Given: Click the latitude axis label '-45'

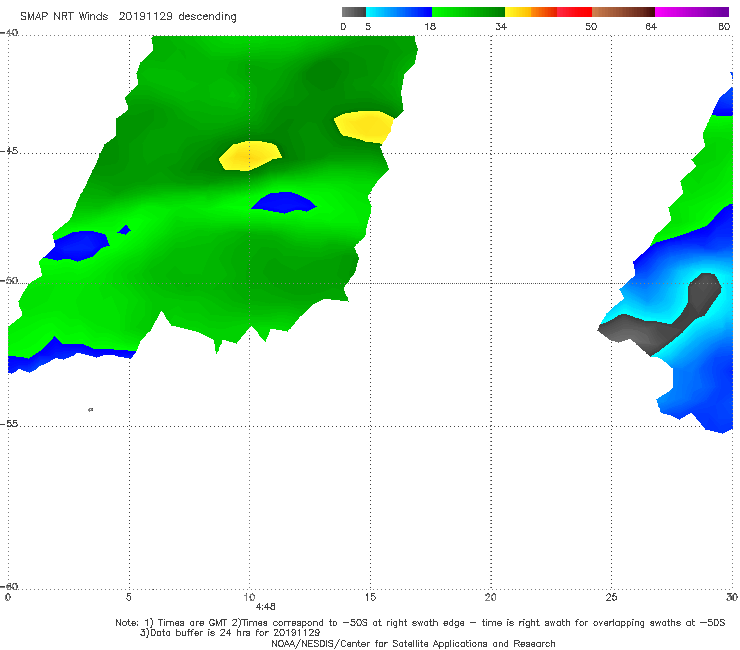Looking at the screenshot, I should [x=9, y=151].
